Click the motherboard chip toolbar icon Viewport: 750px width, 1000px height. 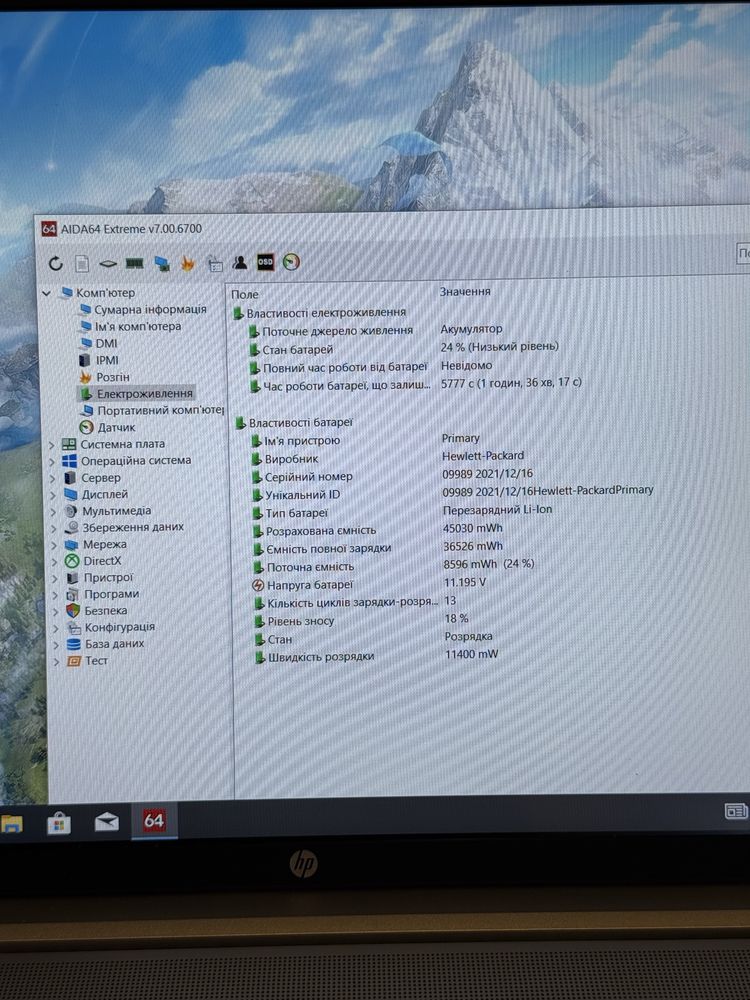[107, 263]
